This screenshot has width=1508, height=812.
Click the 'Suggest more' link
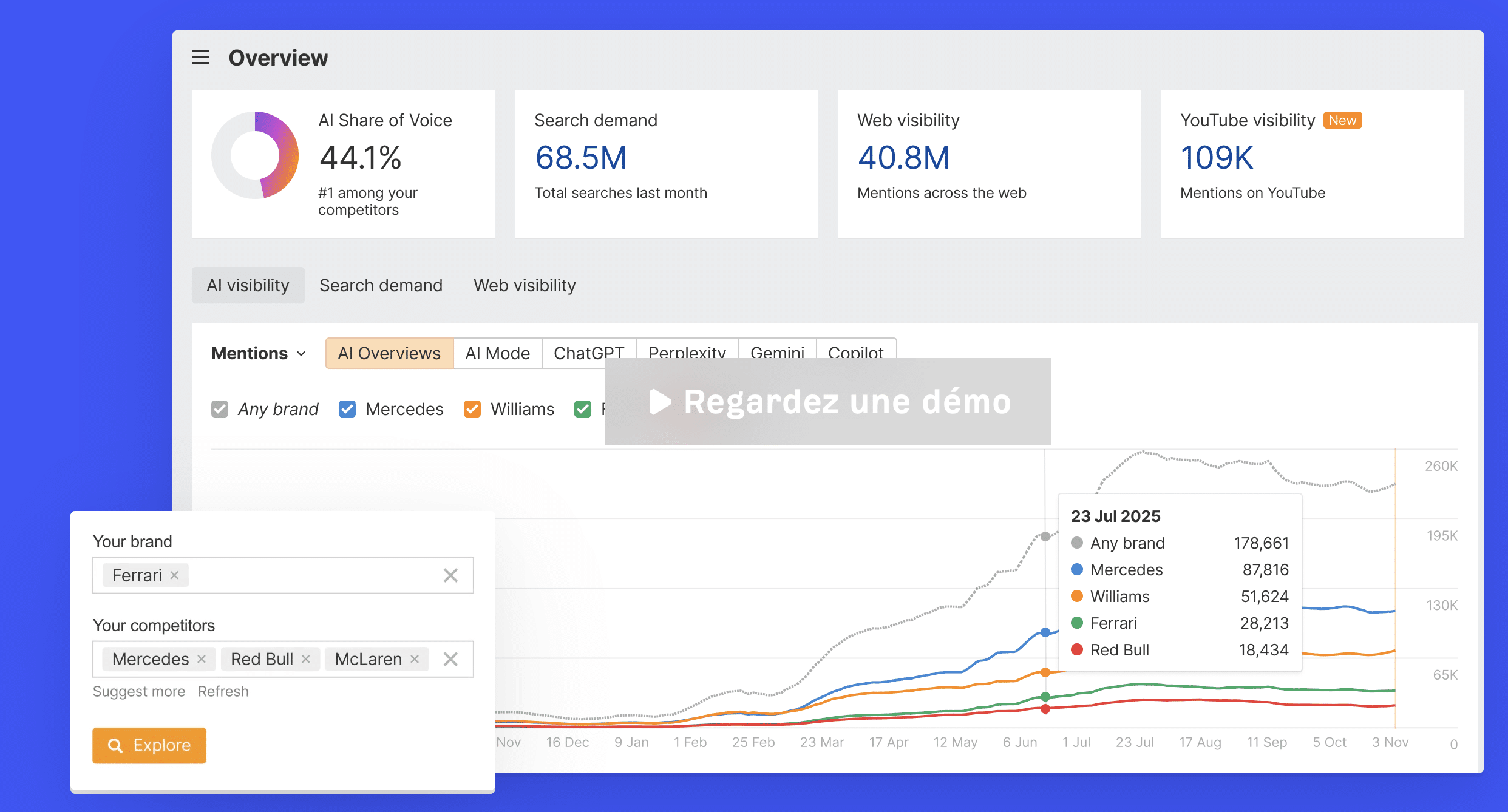pos(139,691)
